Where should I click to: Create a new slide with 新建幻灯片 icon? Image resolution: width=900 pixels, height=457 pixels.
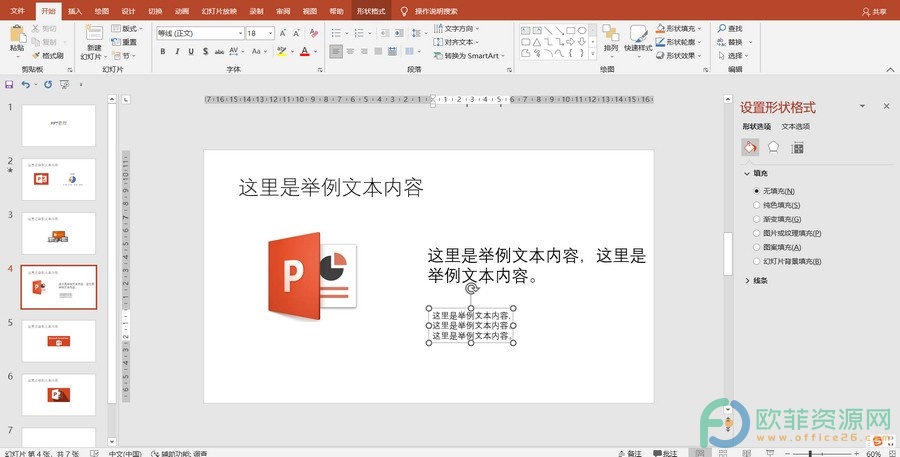tap(94, 33)
